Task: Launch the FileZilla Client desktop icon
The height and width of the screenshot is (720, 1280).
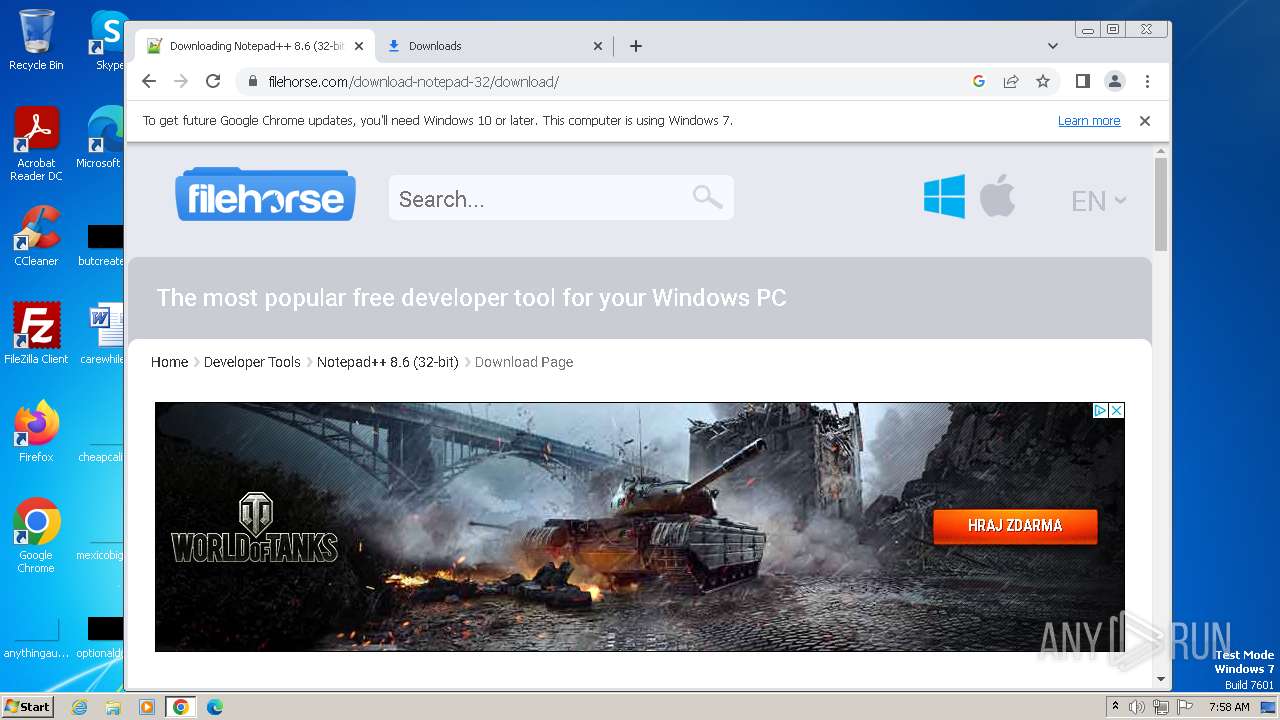Action: tap(36, 333)
